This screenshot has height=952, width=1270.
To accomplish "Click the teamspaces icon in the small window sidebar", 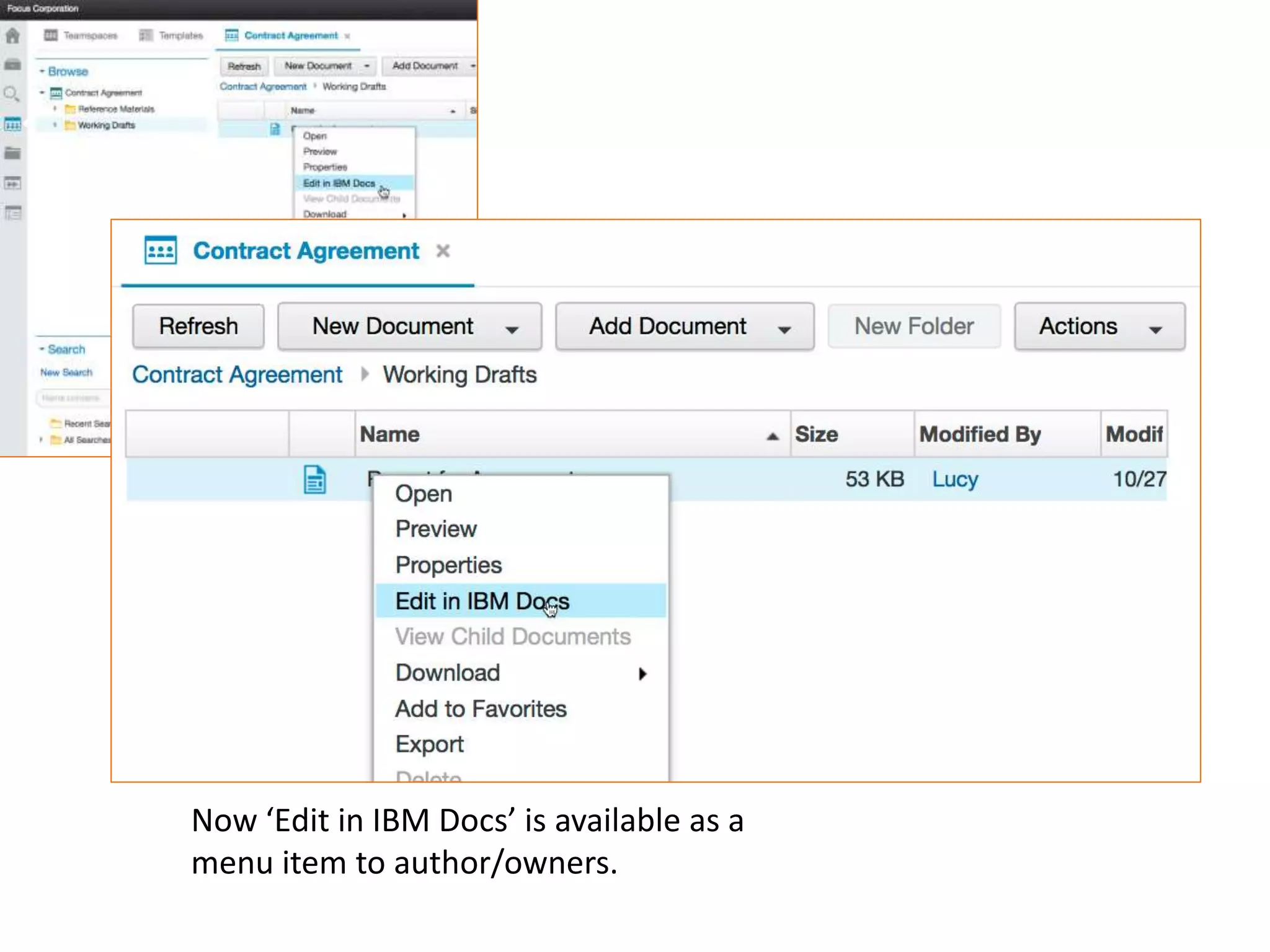I will 12,125.
